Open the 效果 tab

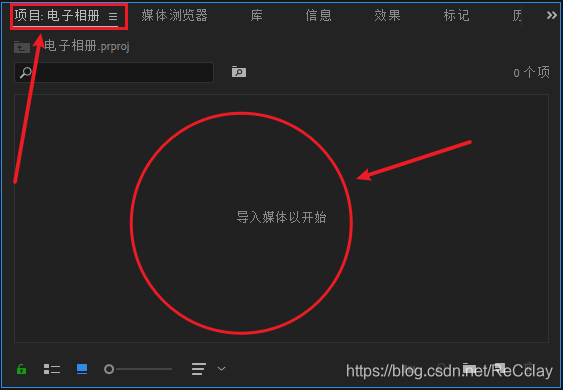pos(387,16)
